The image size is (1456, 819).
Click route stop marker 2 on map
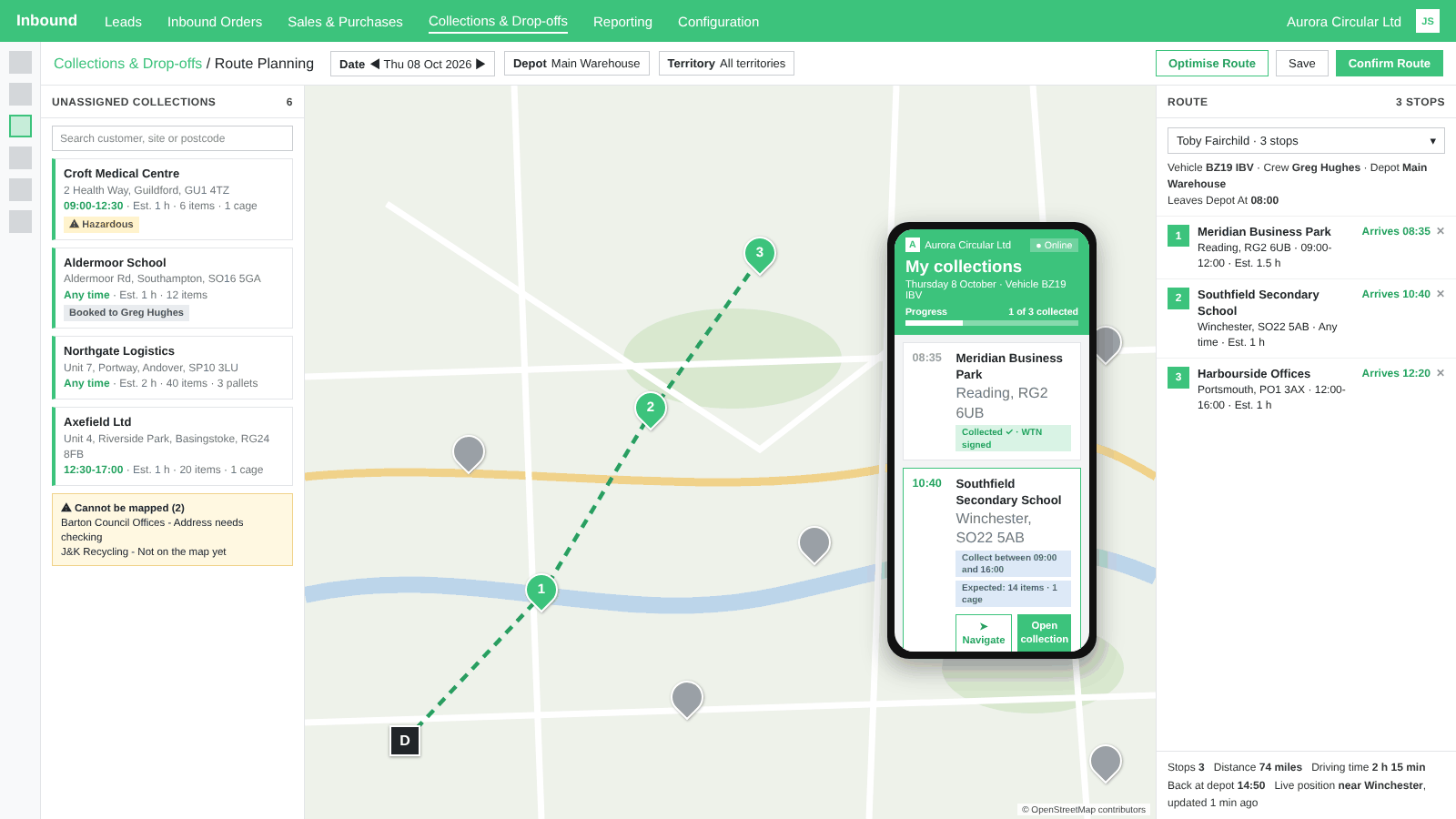point(651,409)
